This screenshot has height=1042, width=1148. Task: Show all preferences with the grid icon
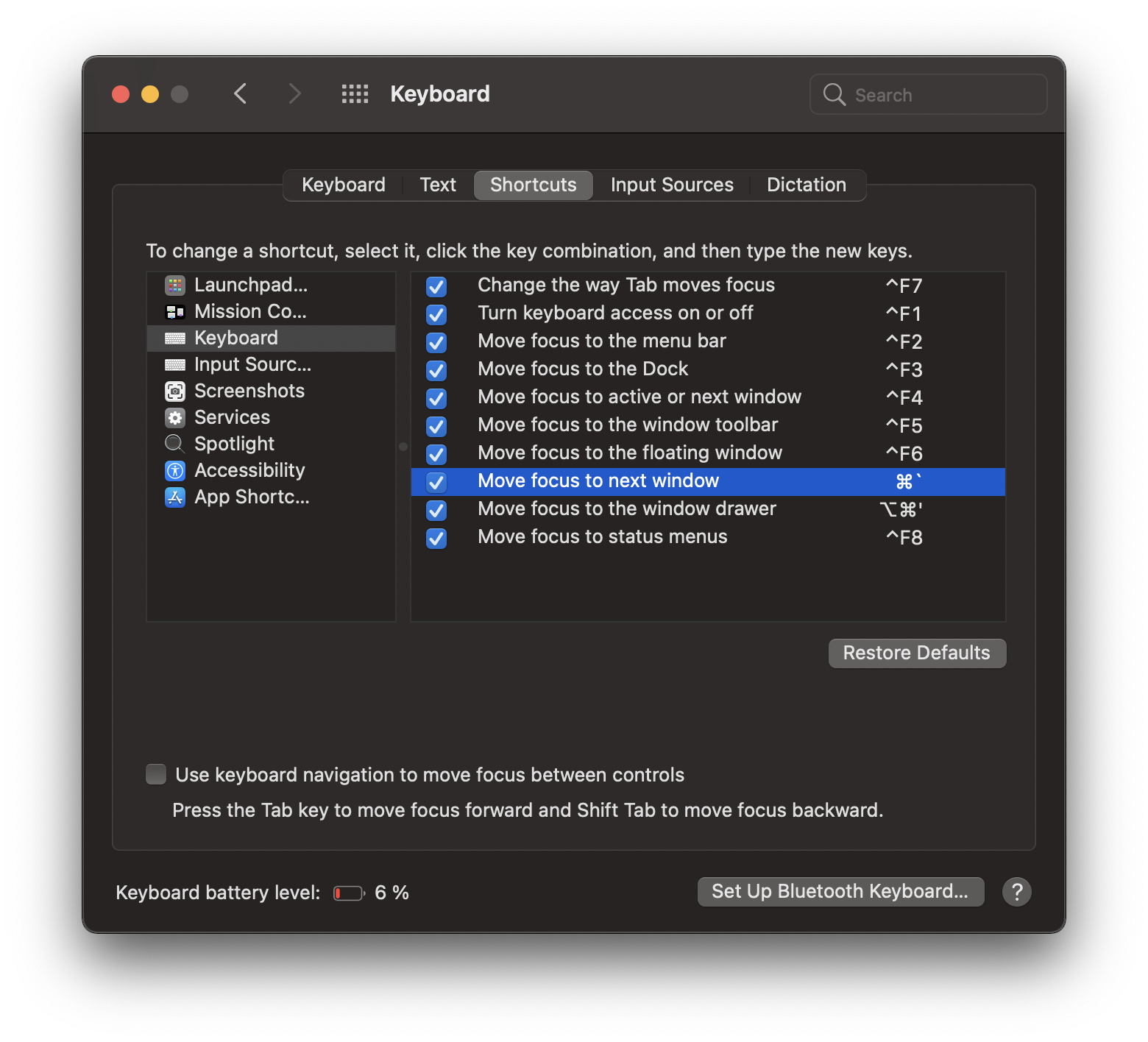[355, 94]
